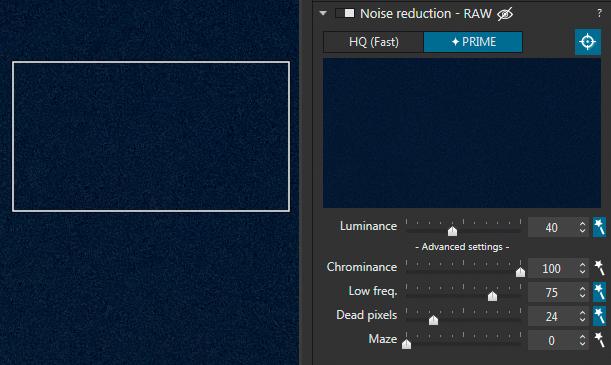Click the Low freq. value field showing 75

click(551, 293)
